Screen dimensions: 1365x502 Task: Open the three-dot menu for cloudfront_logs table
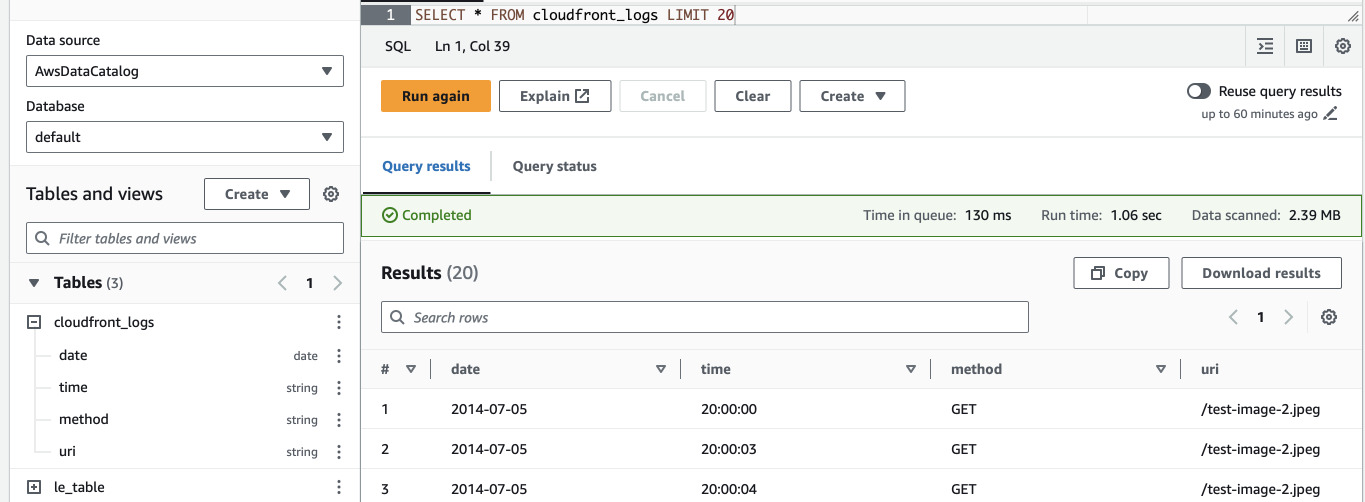point(339,322)
